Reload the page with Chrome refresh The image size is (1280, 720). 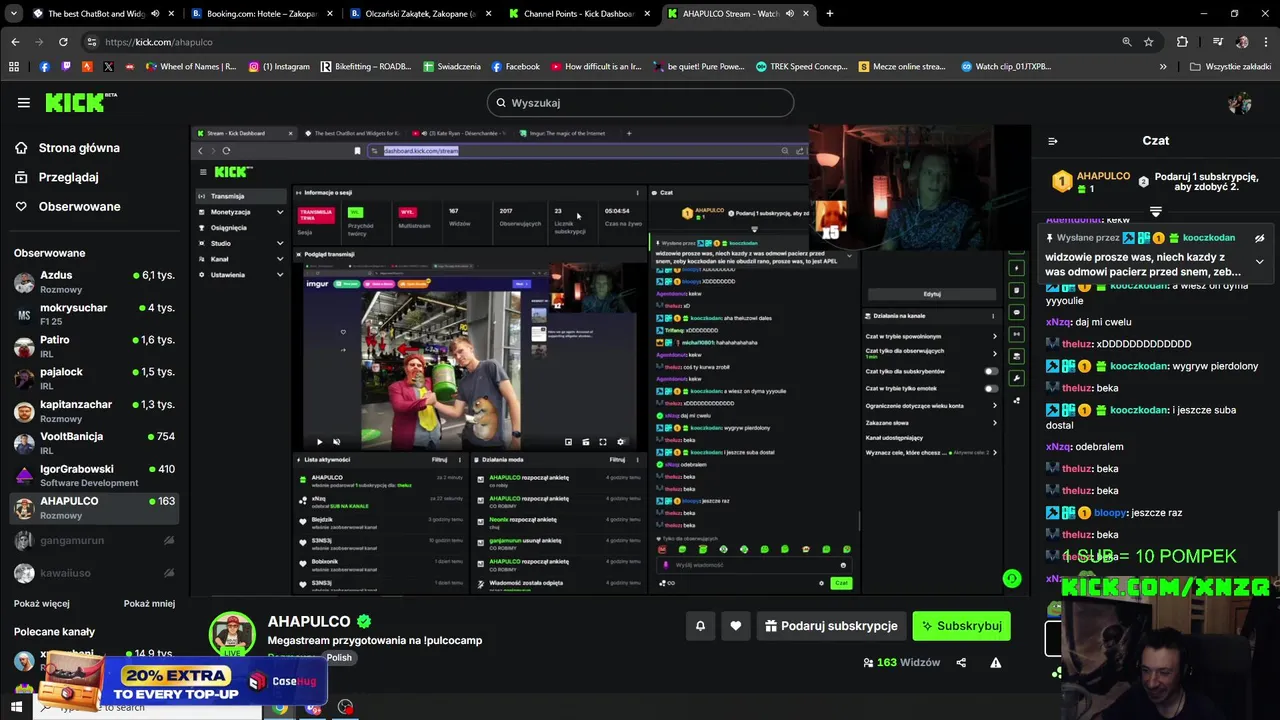[x=63, y=42]
